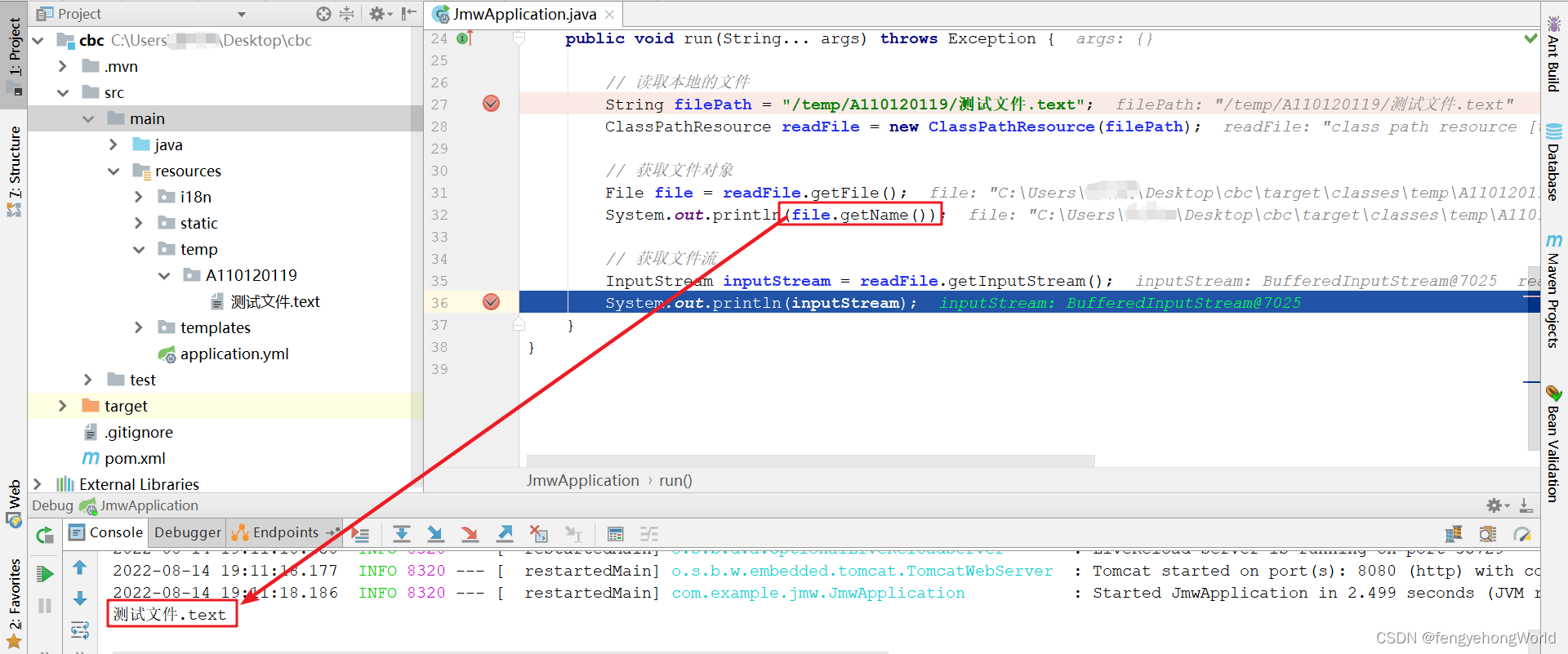Click the thread dump icon in debug toolbar
The width and height of the screenshot is (1568, 654).
coord(1454,534)
